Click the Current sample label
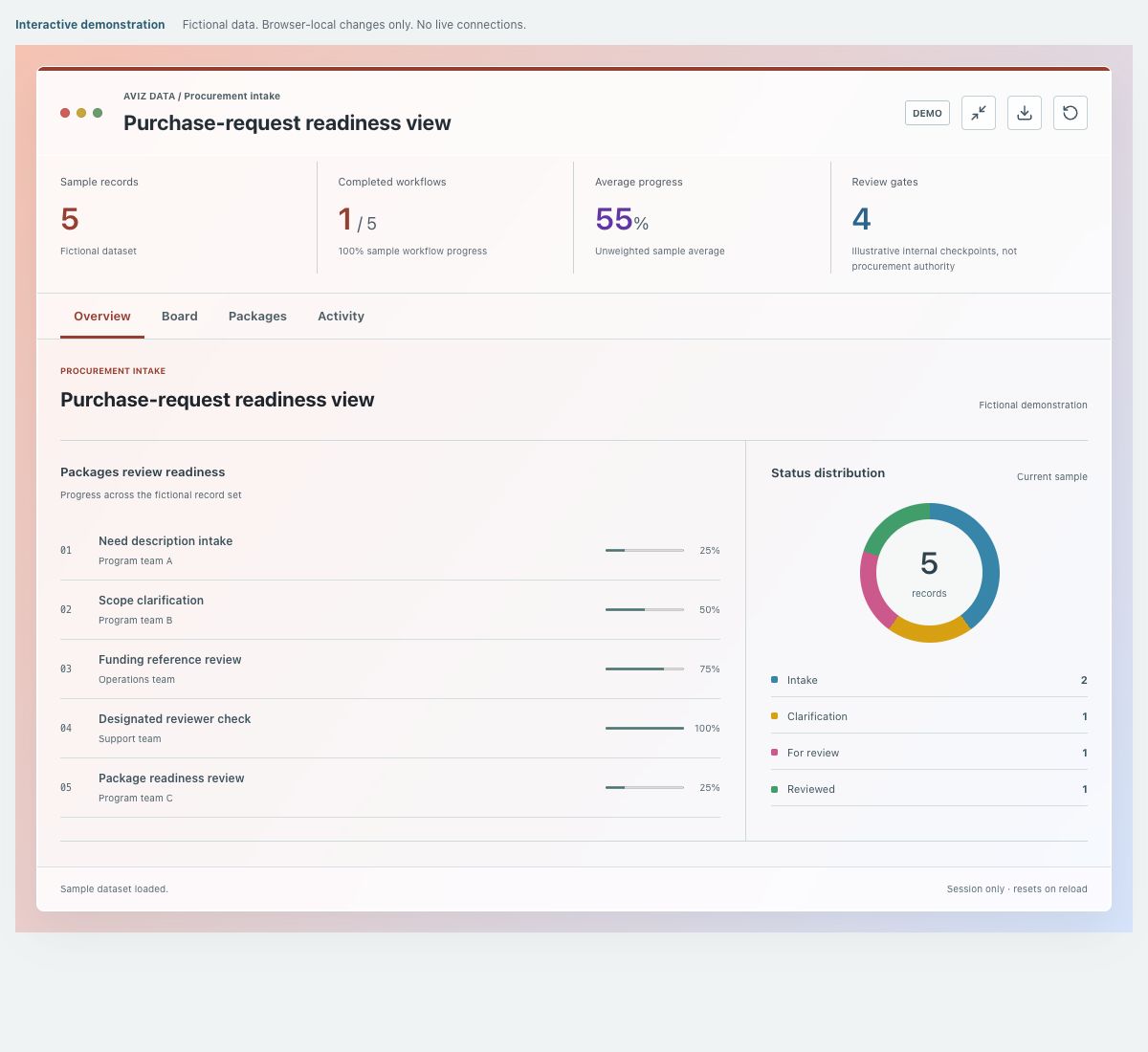 point(1052,477)
